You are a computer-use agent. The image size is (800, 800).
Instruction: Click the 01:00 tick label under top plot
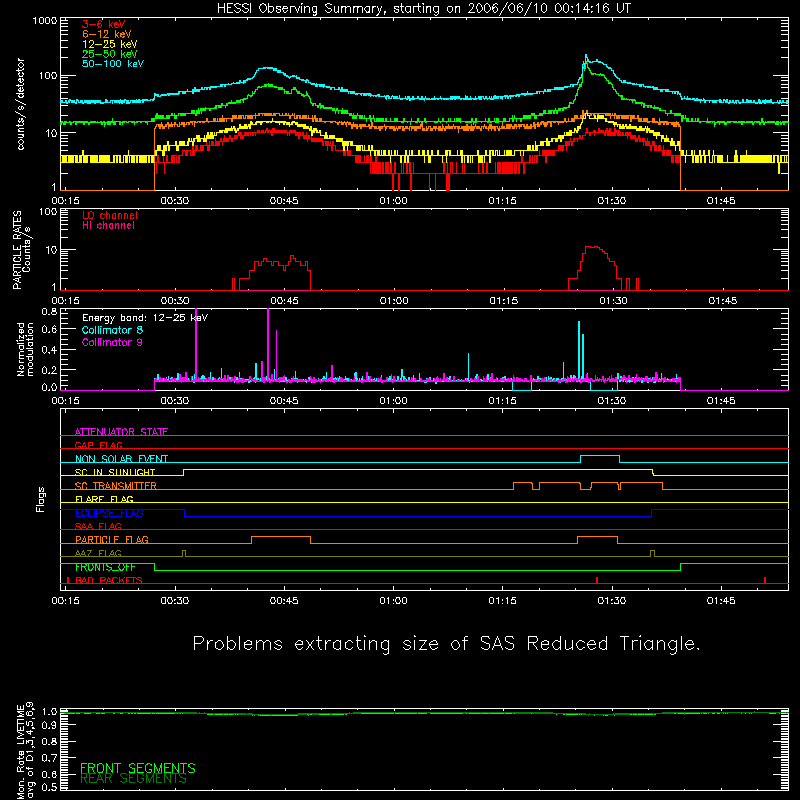[393, 201]
